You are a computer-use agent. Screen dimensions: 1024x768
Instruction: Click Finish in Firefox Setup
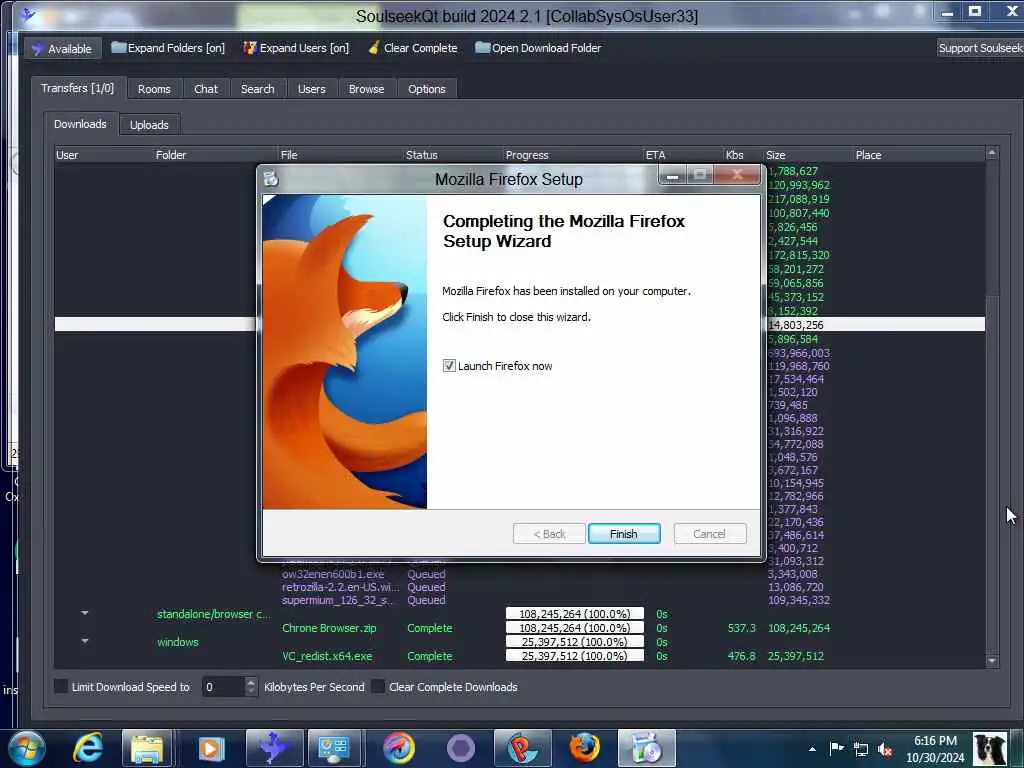pyautogui.click(x=624, y=534)
